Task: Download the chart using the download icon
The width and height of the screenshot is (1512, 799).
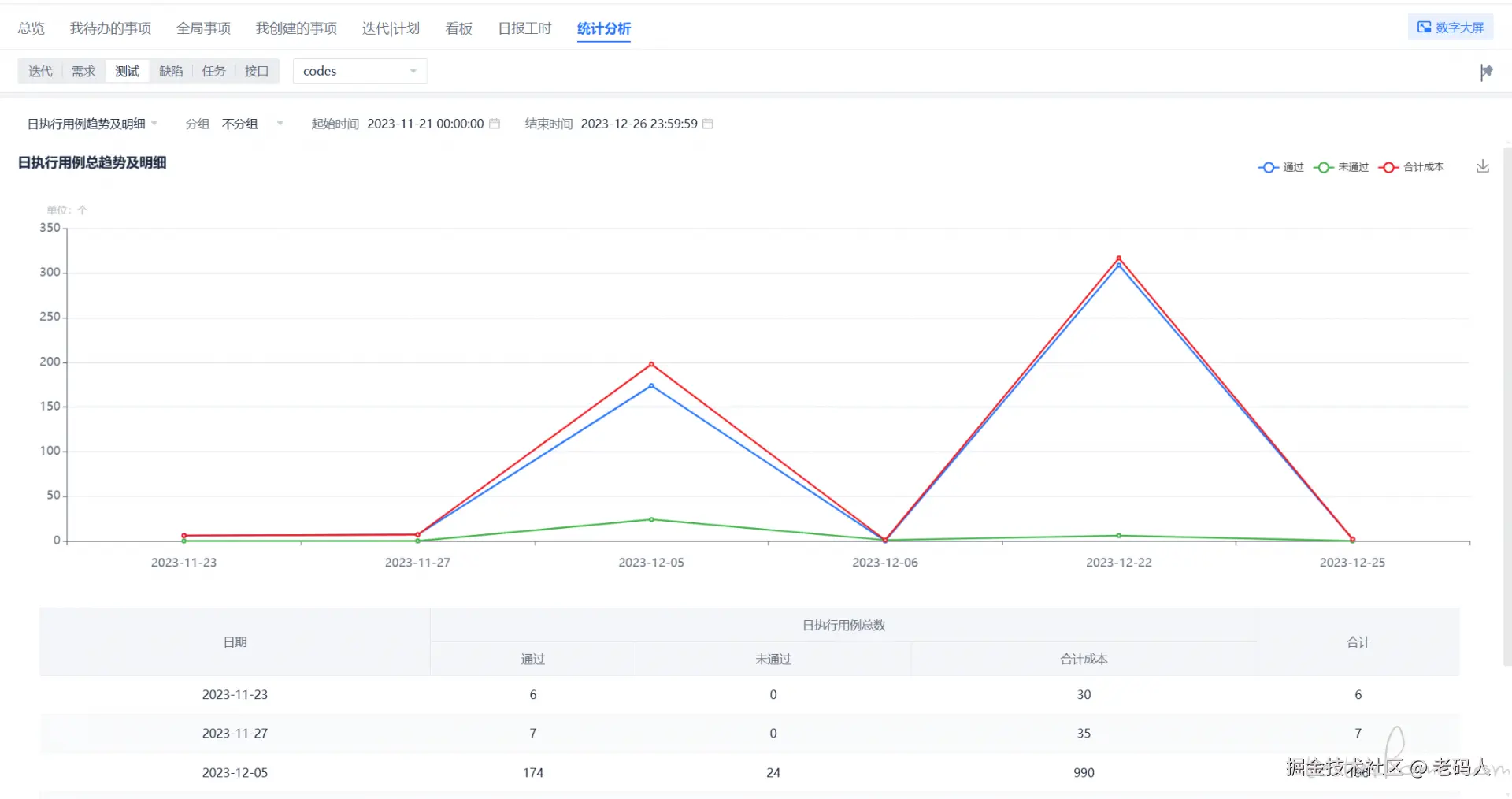Action: (1483, 166)
